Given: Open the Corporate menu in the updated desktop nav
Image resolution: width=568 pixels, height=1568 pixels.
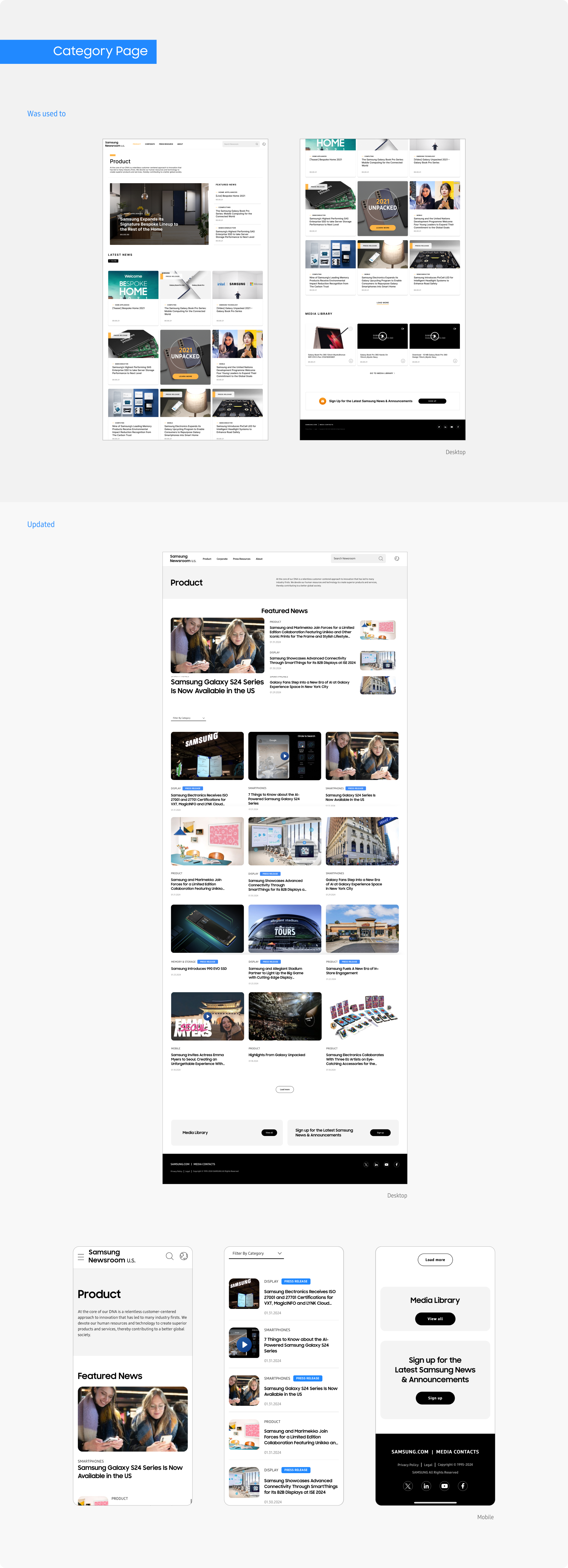Looking at the screenshot, I should [222, 559].
